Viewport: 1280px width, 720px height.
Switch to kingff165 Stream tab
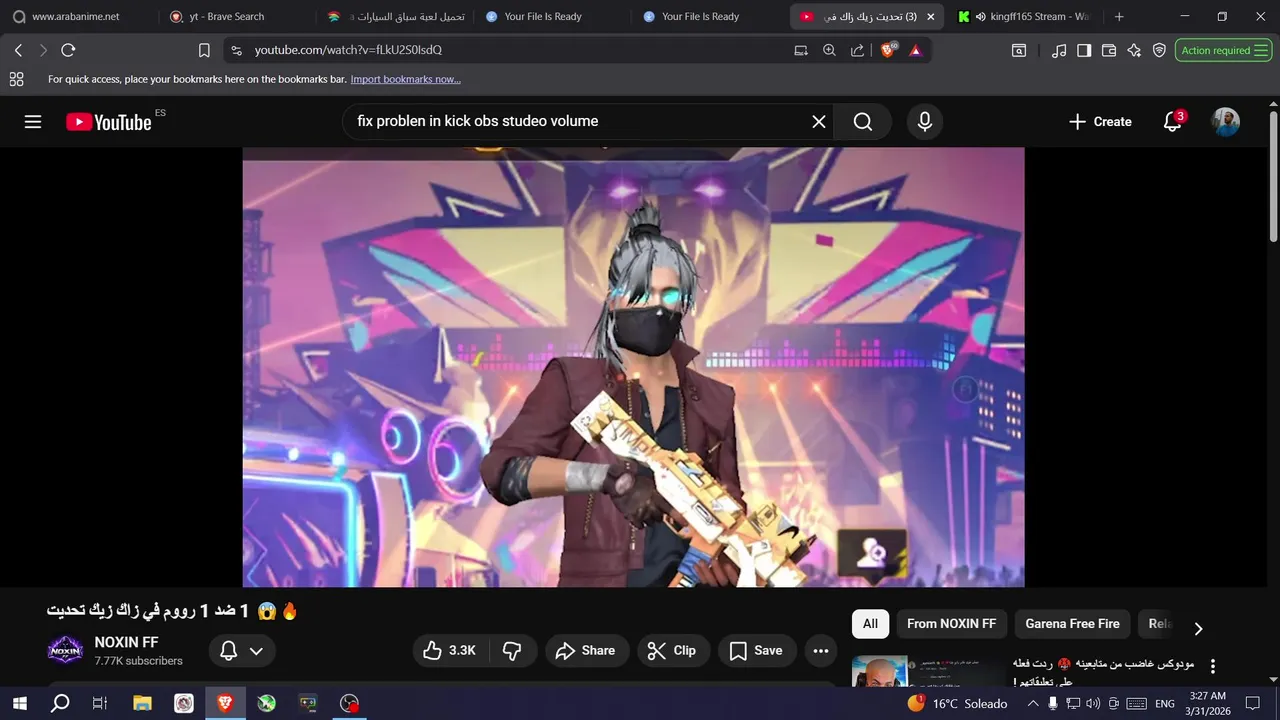coord(1025,17)
